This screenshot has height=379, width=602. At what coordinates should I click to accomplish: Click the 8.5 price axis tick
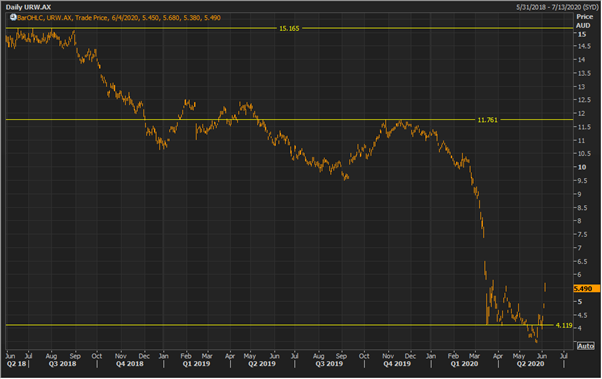click(x=582, y=208)
